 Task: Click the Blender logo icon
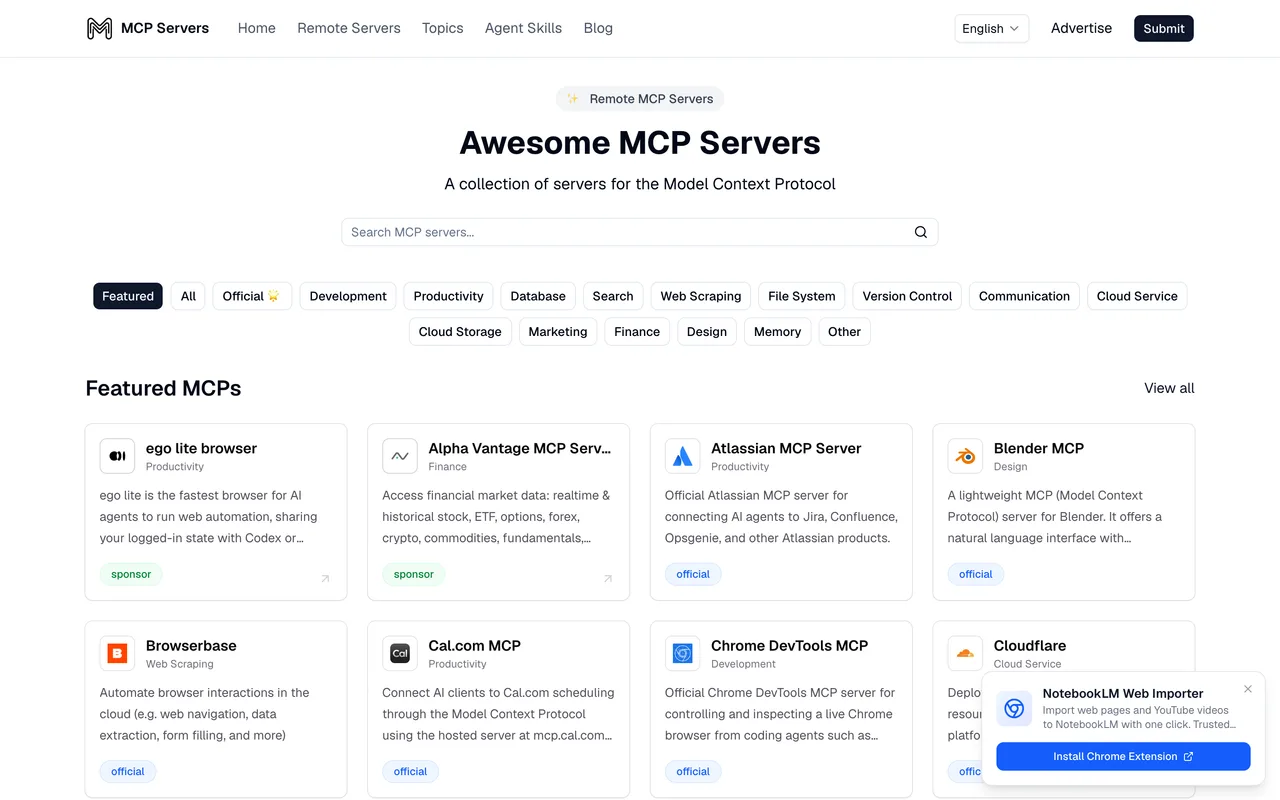965,456
